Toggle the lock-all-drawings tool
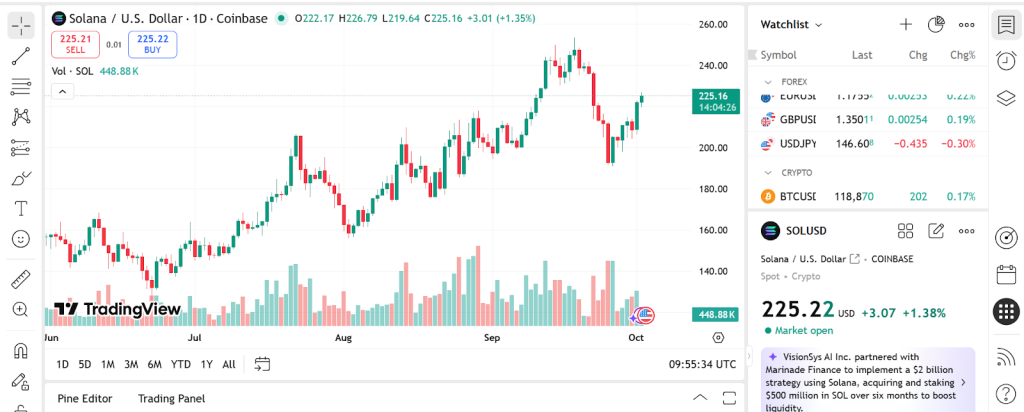This screenshot has width=1024, height=412. coord(22,382)
